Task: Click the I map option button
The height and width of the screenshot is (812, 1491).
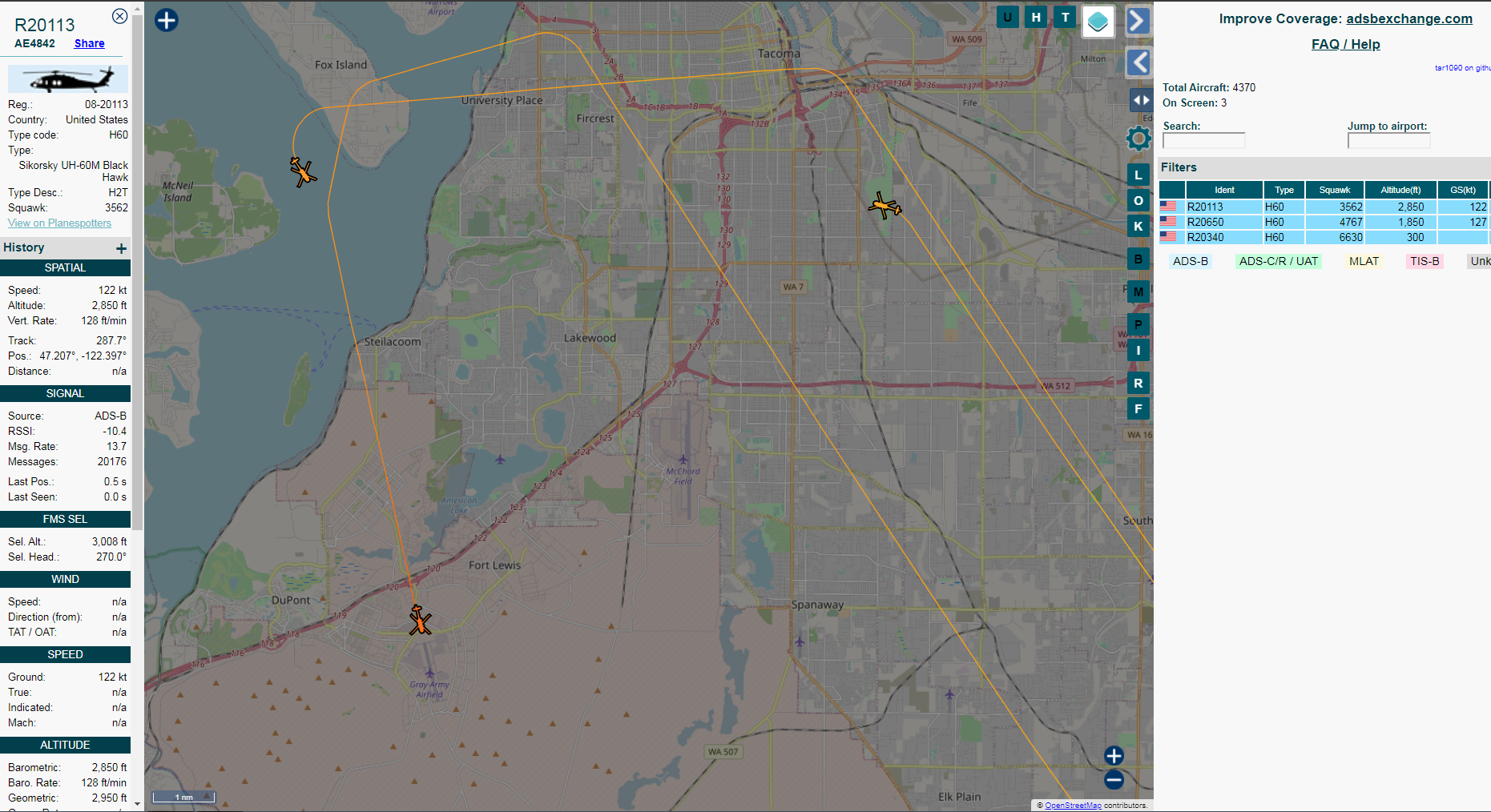Action: pyautogui.click(x=1138, y=350)
